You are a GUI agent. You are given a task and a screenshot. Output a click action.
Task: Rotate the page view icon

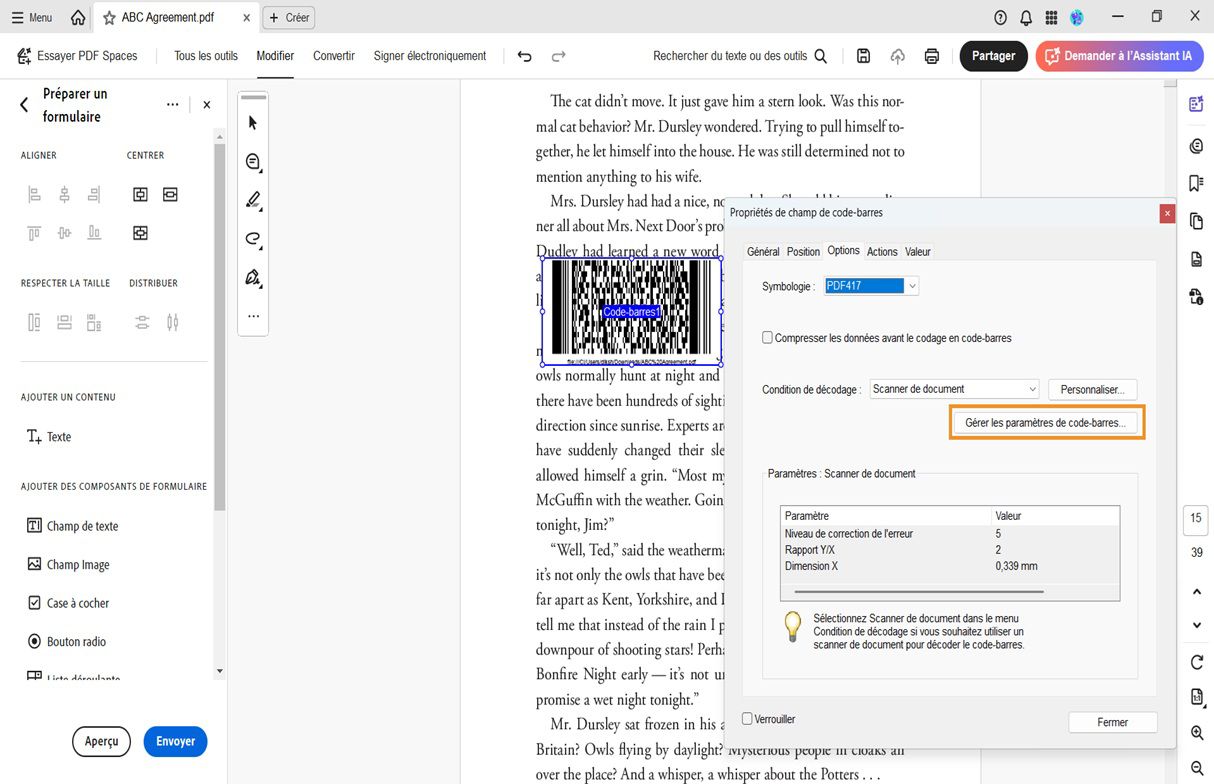(1197, 662)
